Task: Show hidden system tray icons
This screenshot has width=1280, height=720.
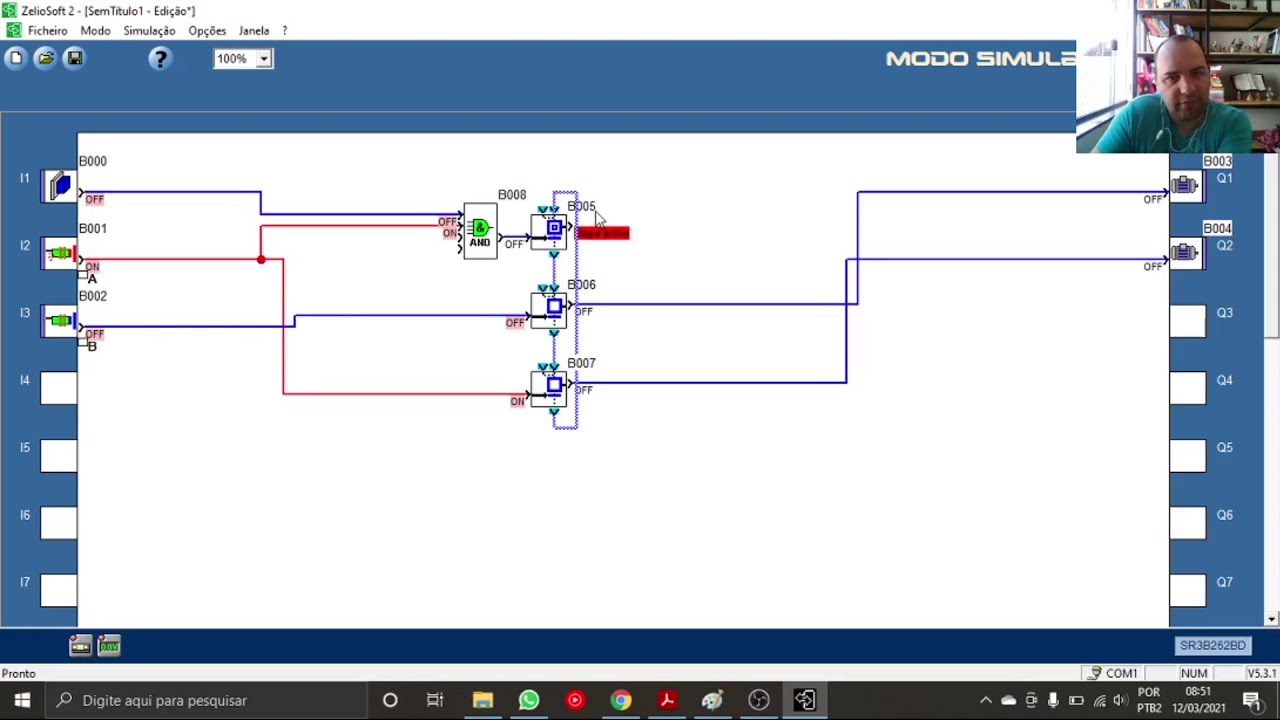Action: pyautogui.click(x=985, y=700)
